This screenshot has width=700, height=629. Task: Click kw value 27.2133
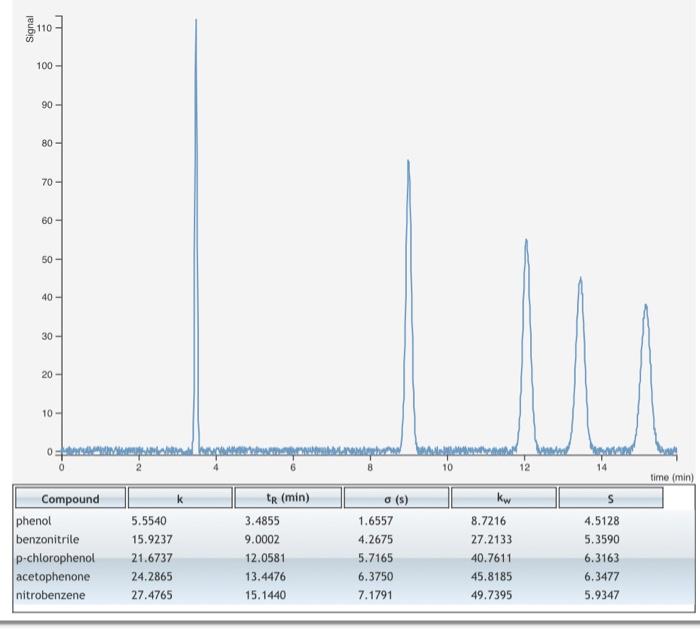coord(491,539)
